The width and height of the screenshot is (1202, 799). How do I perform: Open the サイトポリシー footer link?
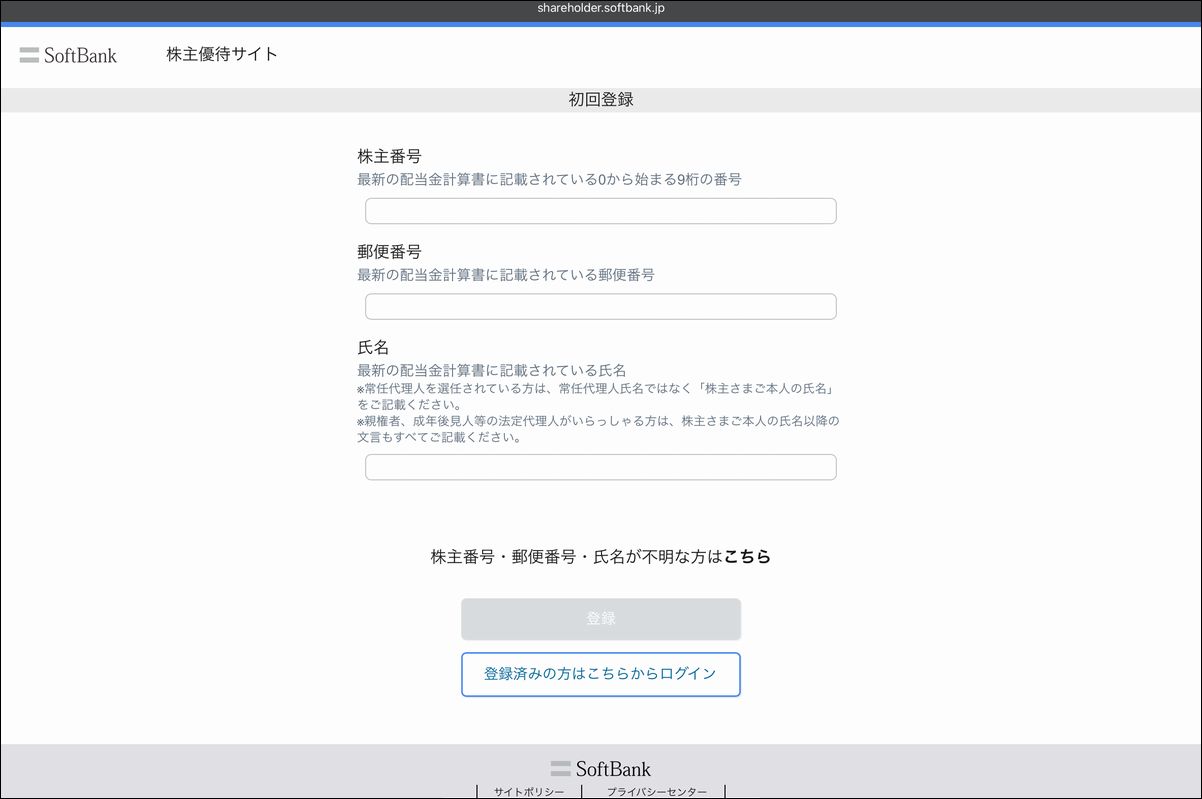[x=529, y=791]
